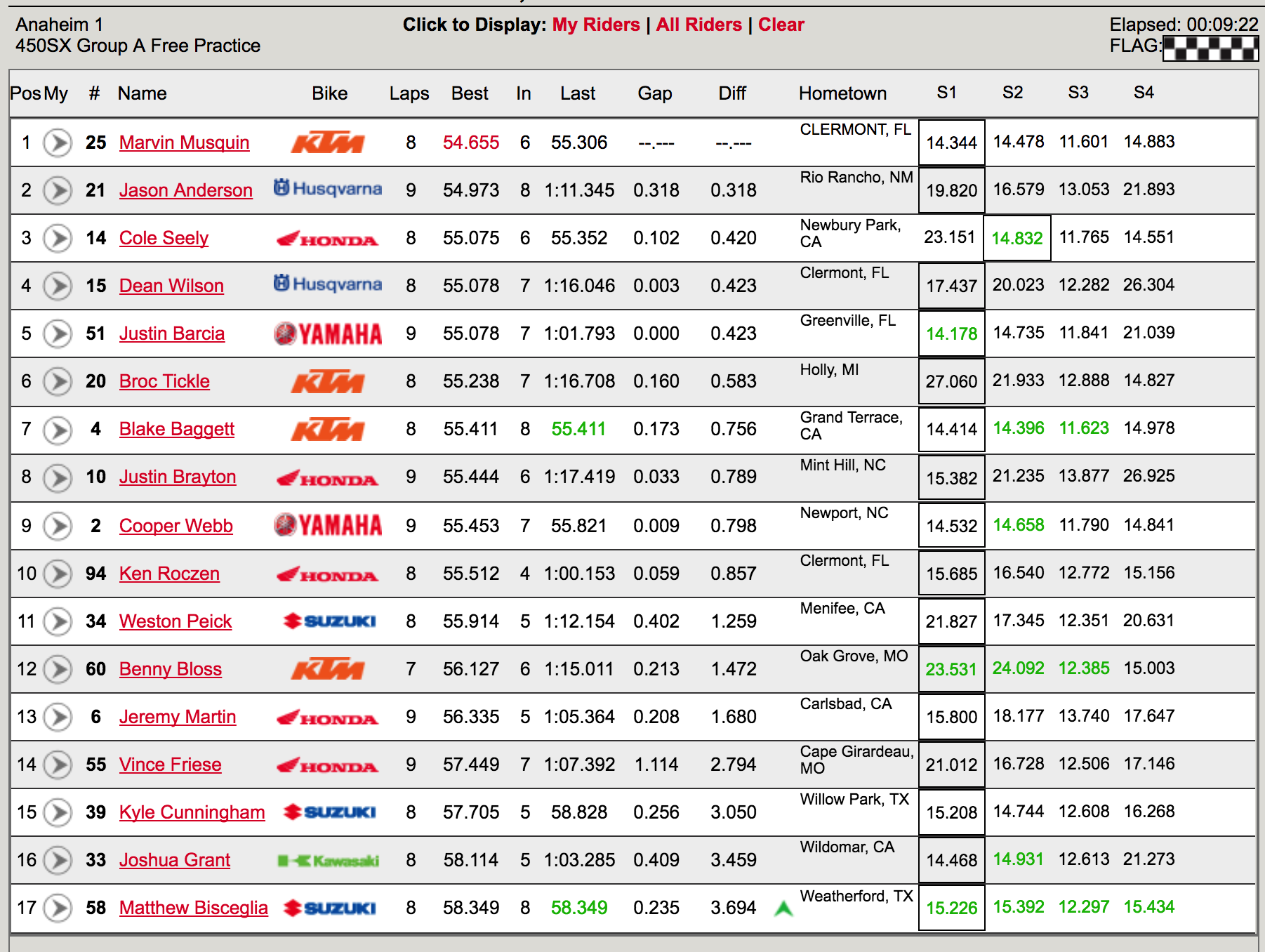
Task: Toggle My Rider arrow for Justin Brayton
Action: click(x=58, y=477)
